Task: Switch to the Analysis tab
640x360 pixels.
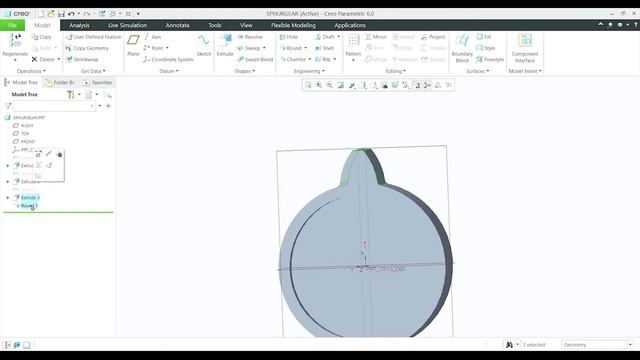Action: tap(79, 25)
